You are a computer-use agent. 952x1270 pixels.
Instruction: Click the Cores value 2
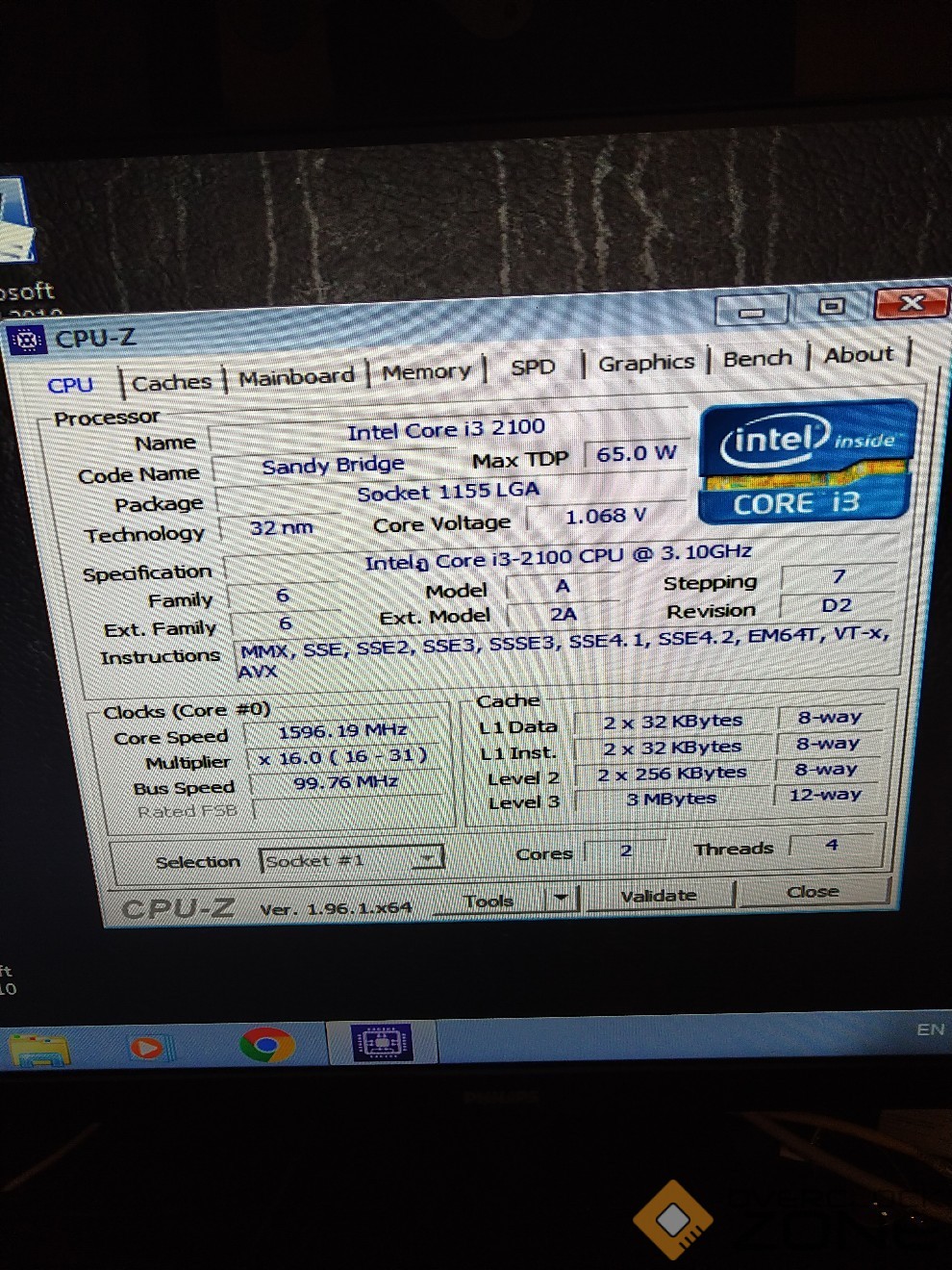point(626,851)
